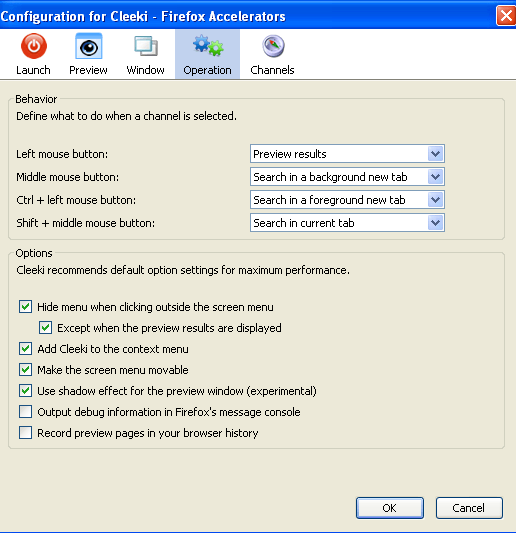Viewport: 516px width, 533px height.
Task: Click the 'Left mouse button:' label
Action: [62, 154]
